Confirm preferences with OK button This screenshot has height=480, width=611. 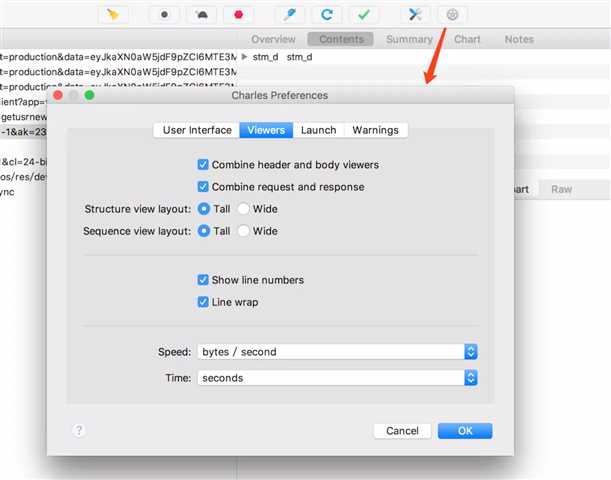(x=465, y=431)
